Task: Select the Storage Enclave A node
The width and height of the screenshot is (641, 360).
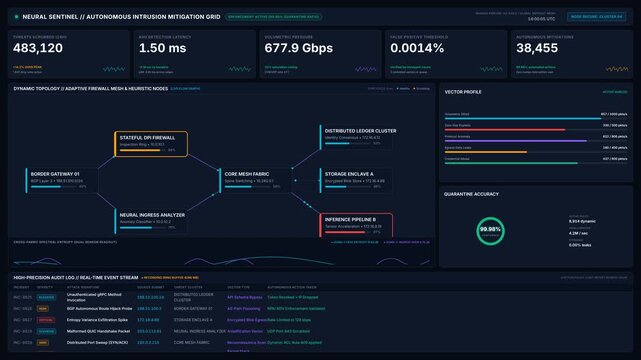Action: 356,180
